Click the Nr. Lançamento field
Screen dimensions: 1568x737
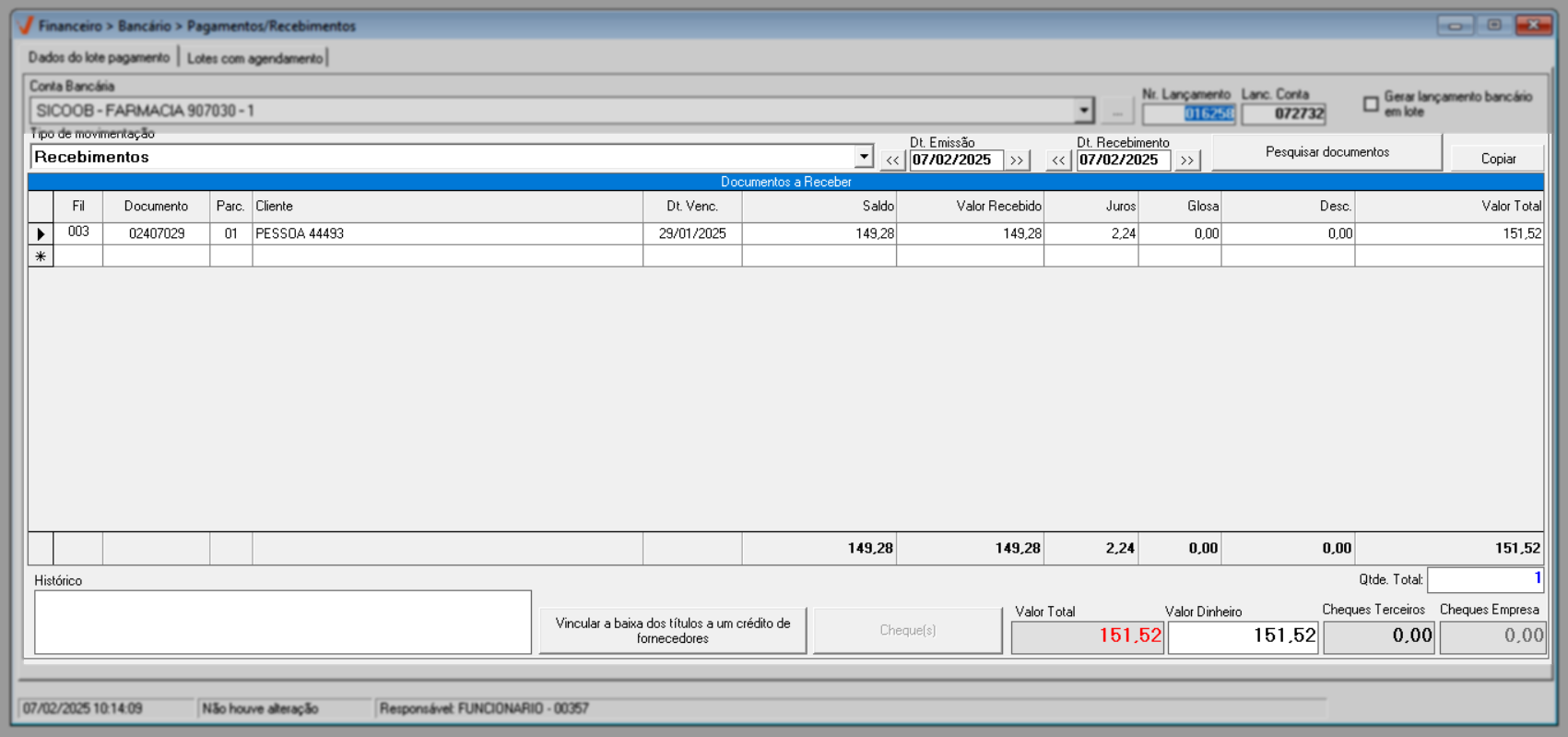pyautogui.click(x=1188, y=113)
